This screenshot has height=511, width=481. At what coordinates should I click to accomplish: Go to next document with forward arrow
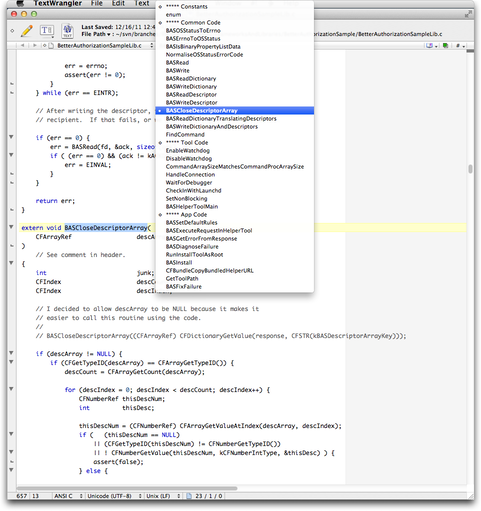coord(34,45)
